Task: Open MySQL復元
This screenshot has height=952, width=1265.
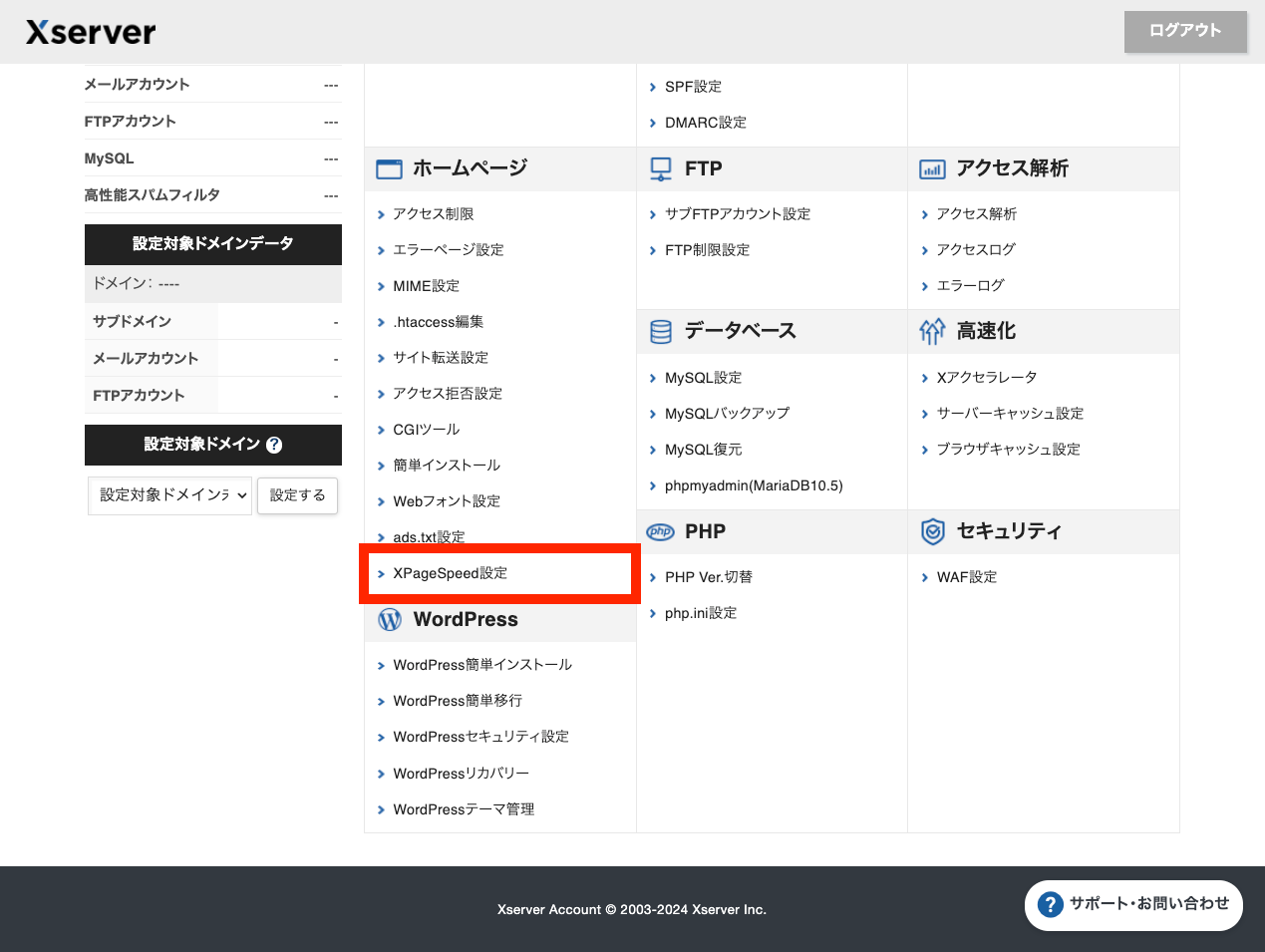Action: point(704,450)
